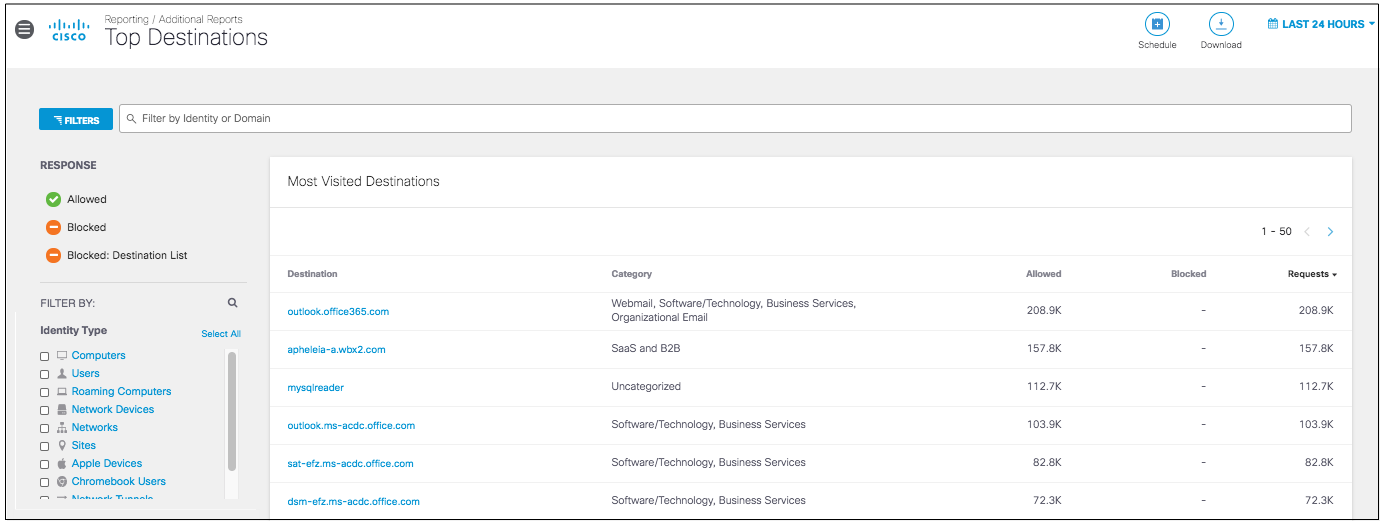Open the Last 24 Hours time dropdown
This screenshot has width=1384, height=521.
[1321, 24]
